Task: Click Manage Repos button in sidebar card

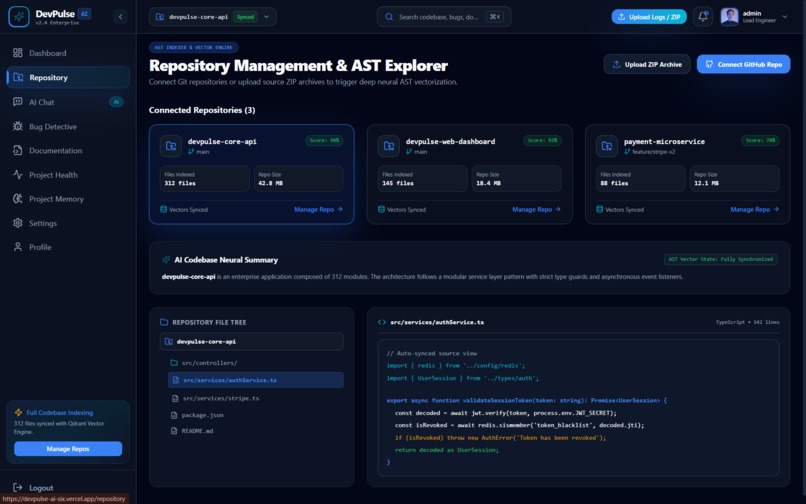Action: 68,449
